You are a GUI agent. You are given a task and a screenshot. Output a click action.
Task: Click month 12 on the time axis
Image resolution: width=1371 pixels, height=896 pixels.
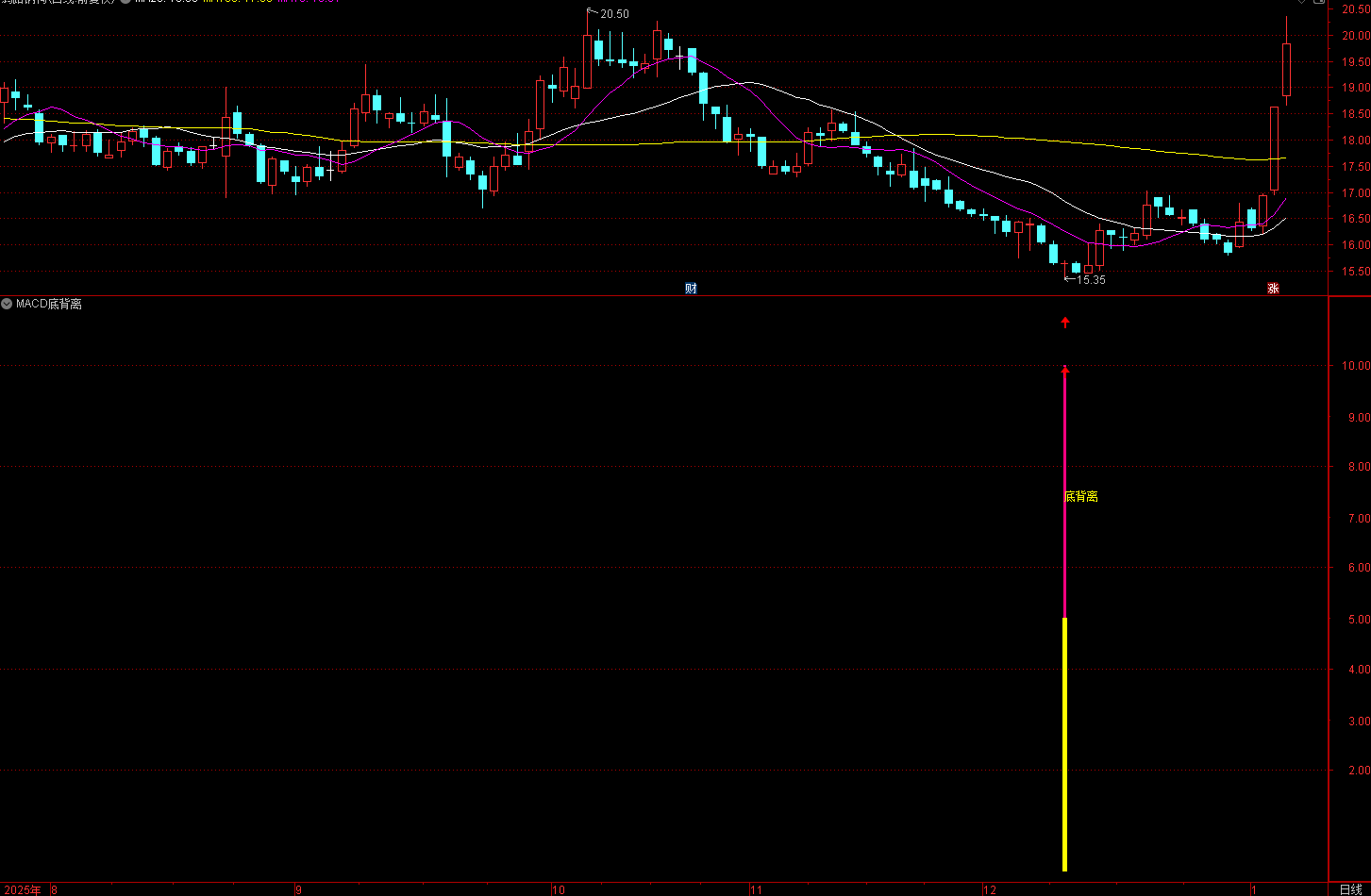tap(989, 889)
